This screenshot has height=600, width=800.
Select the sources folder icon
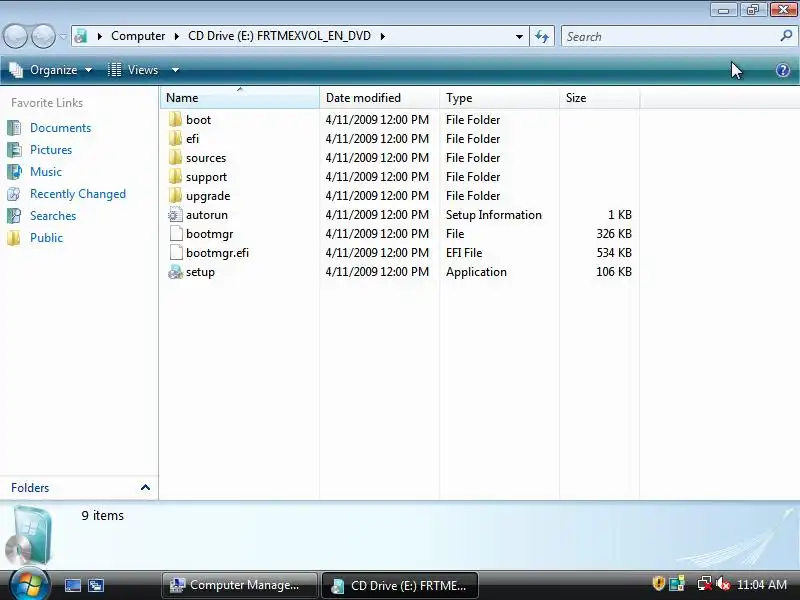[175, 157]
